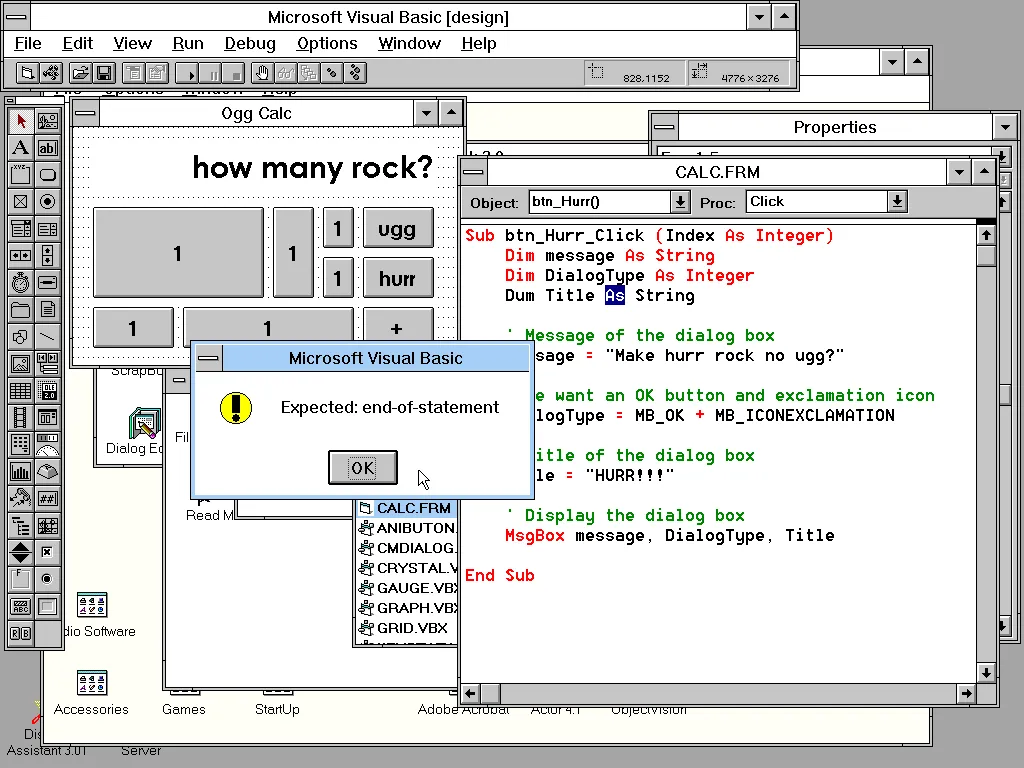Select the Command Button tool
Screen dimensions: 1024x768
48,174
